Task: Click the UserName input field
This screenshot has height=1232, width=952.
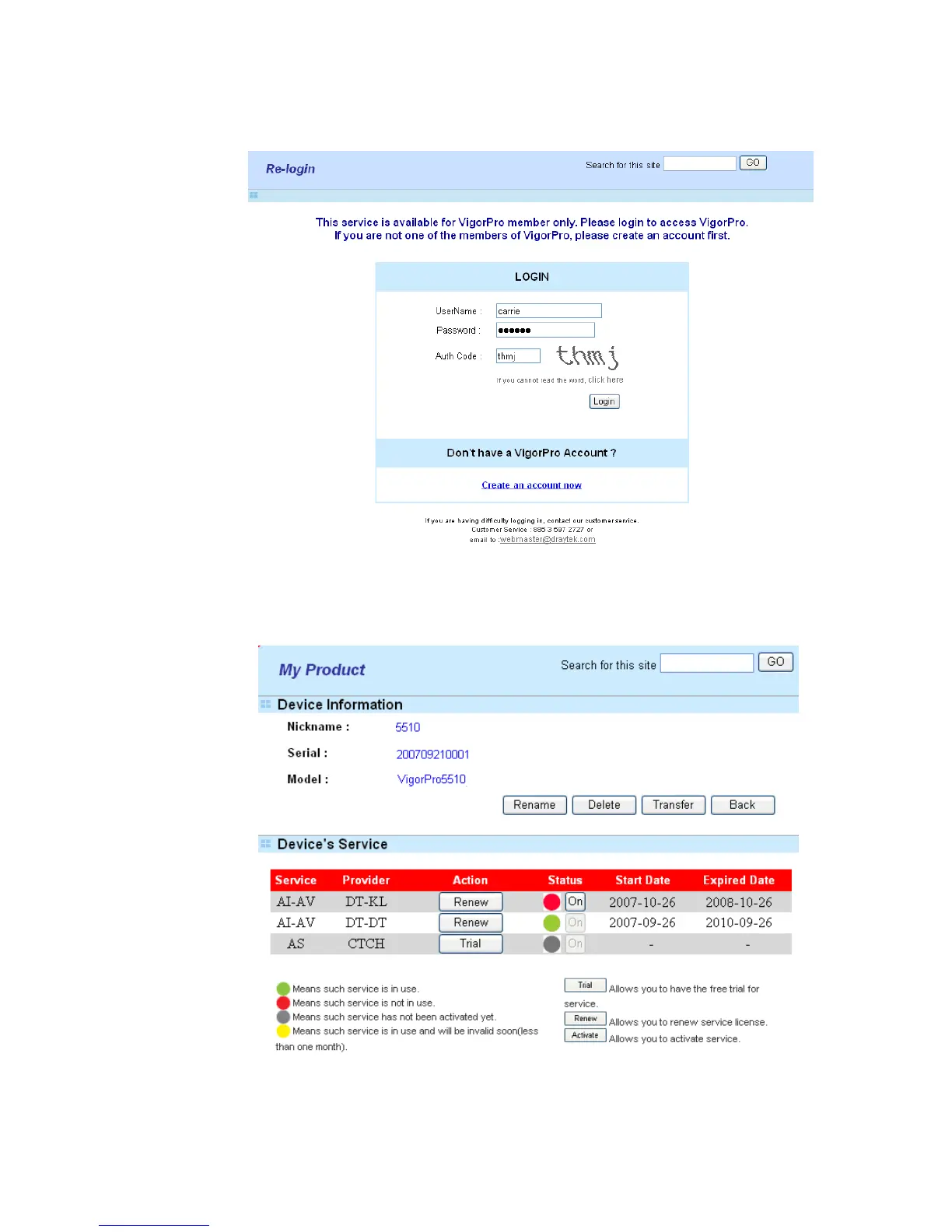Action: pos(549,311)
